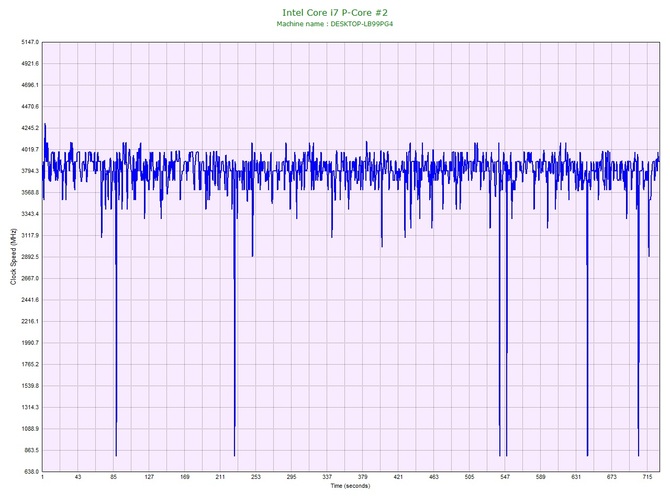670x503 pixels.
Task: Click the 638.0 y-axis value
Action: (32, 472)
